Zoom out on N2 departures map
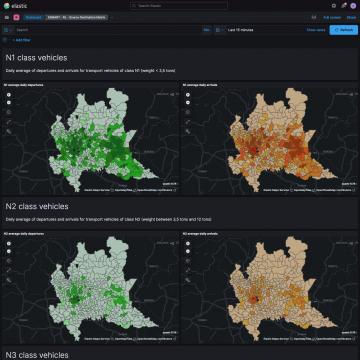 (9, 251)
